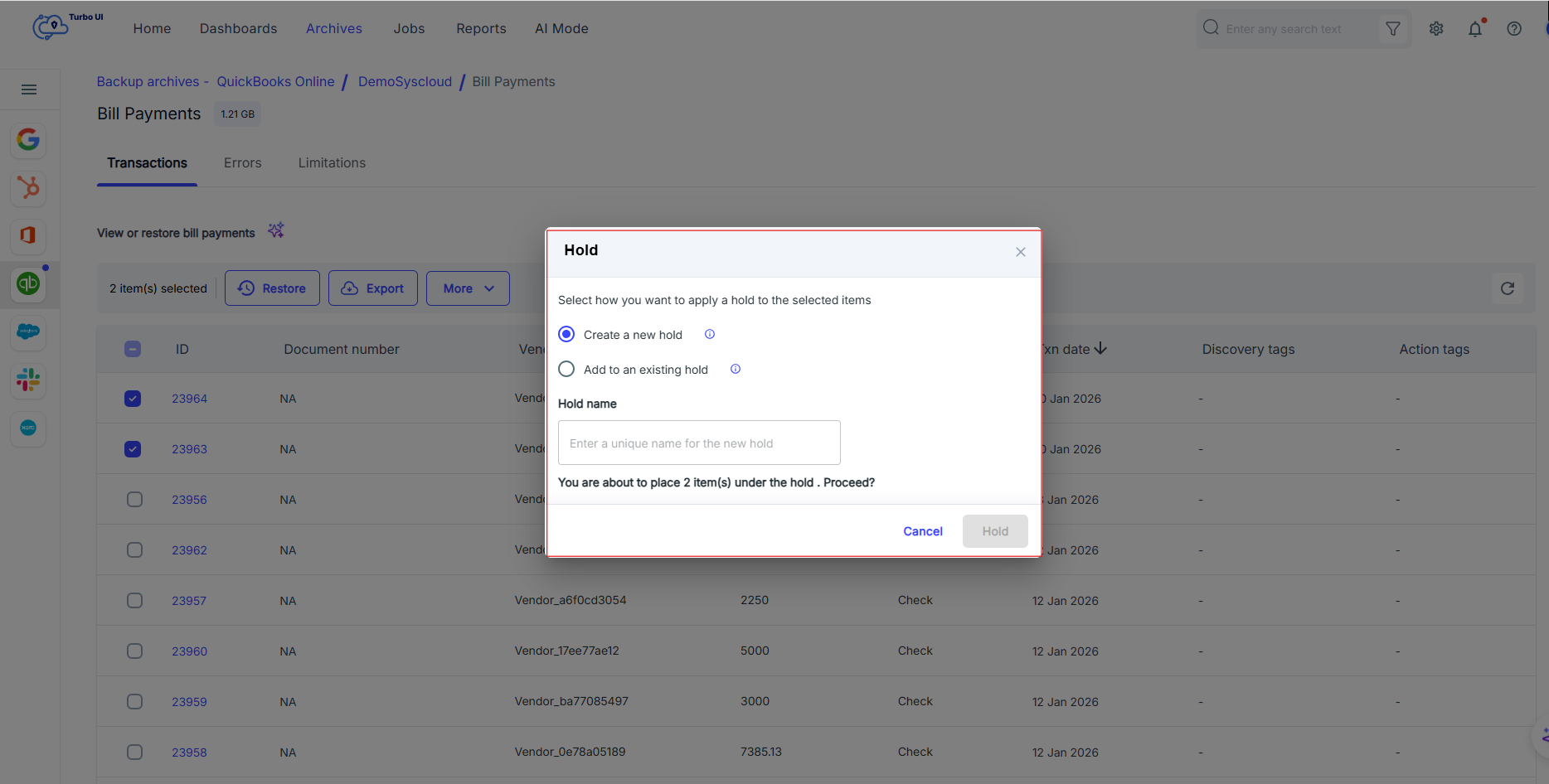Open the settings gear icon
This screenshot has width=1549, height=784.
tap(1436, 29)
